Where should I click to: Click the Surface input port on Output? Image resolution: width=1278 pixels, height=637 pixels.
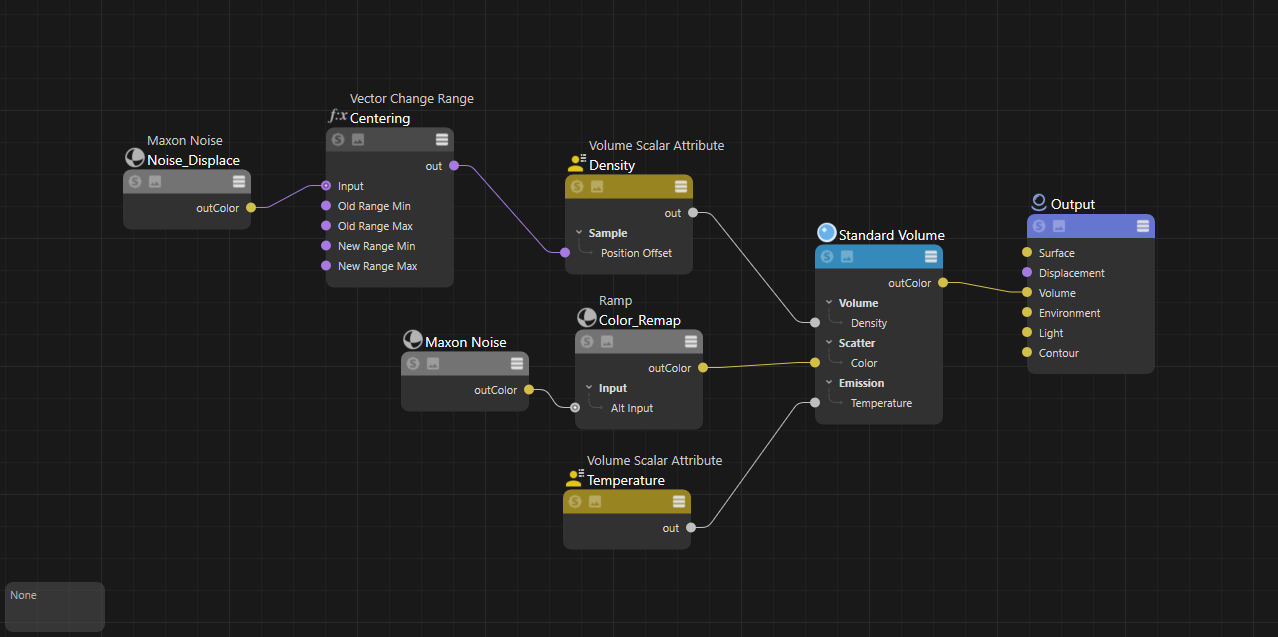click(1027, 253)
